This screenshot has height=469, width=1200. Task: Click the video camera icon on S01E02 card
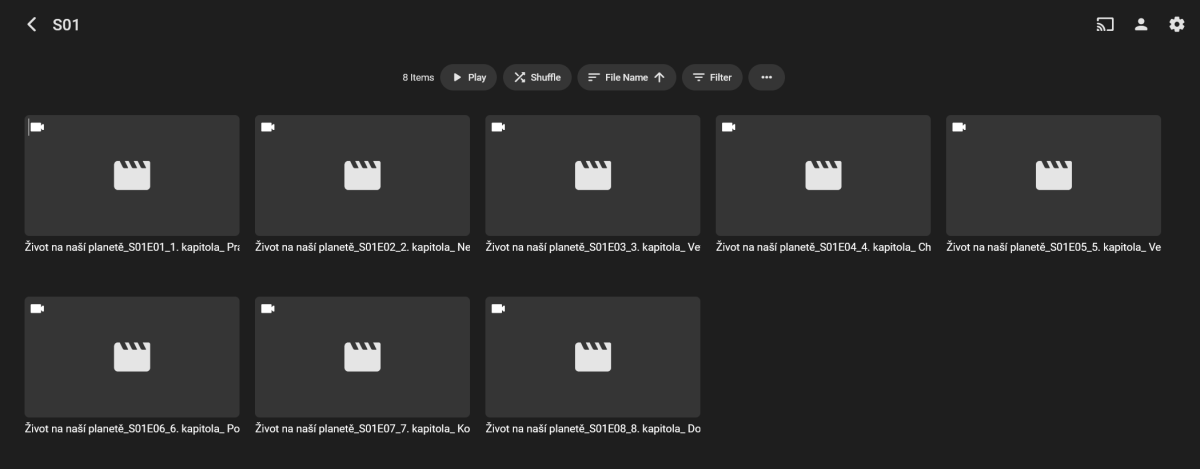click(x=267, y=127)
